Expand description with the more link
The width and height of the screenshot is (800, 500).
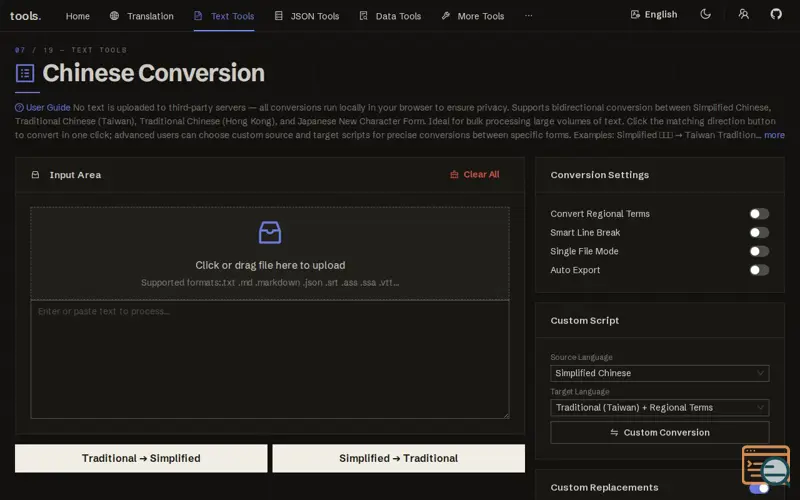[774, 135]
